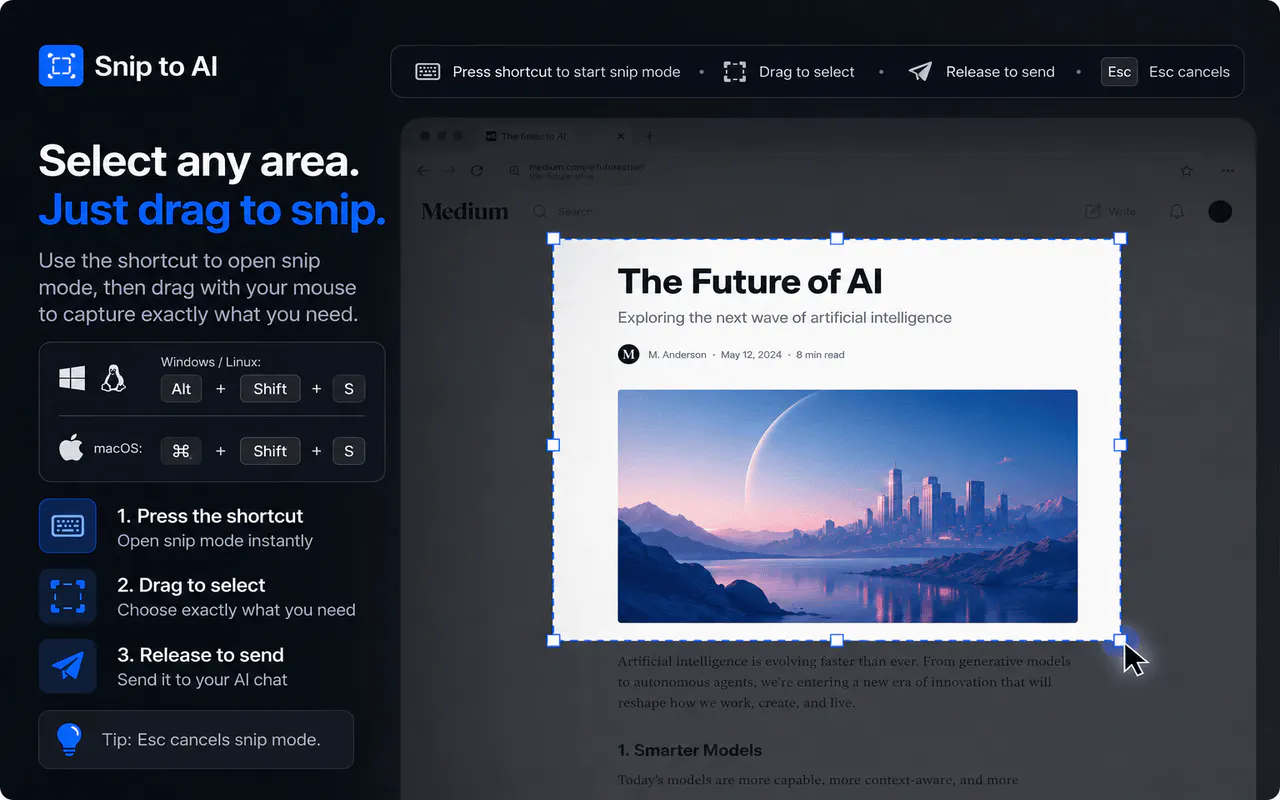Click the top-middle selection handle
1280x800 pixels.
837,239
